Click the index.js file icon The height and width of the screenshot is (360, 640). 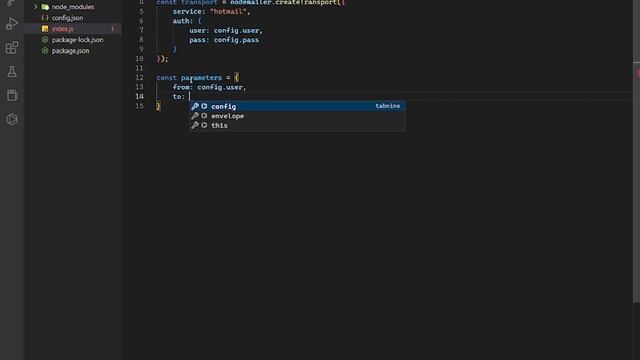coord(45,29)
